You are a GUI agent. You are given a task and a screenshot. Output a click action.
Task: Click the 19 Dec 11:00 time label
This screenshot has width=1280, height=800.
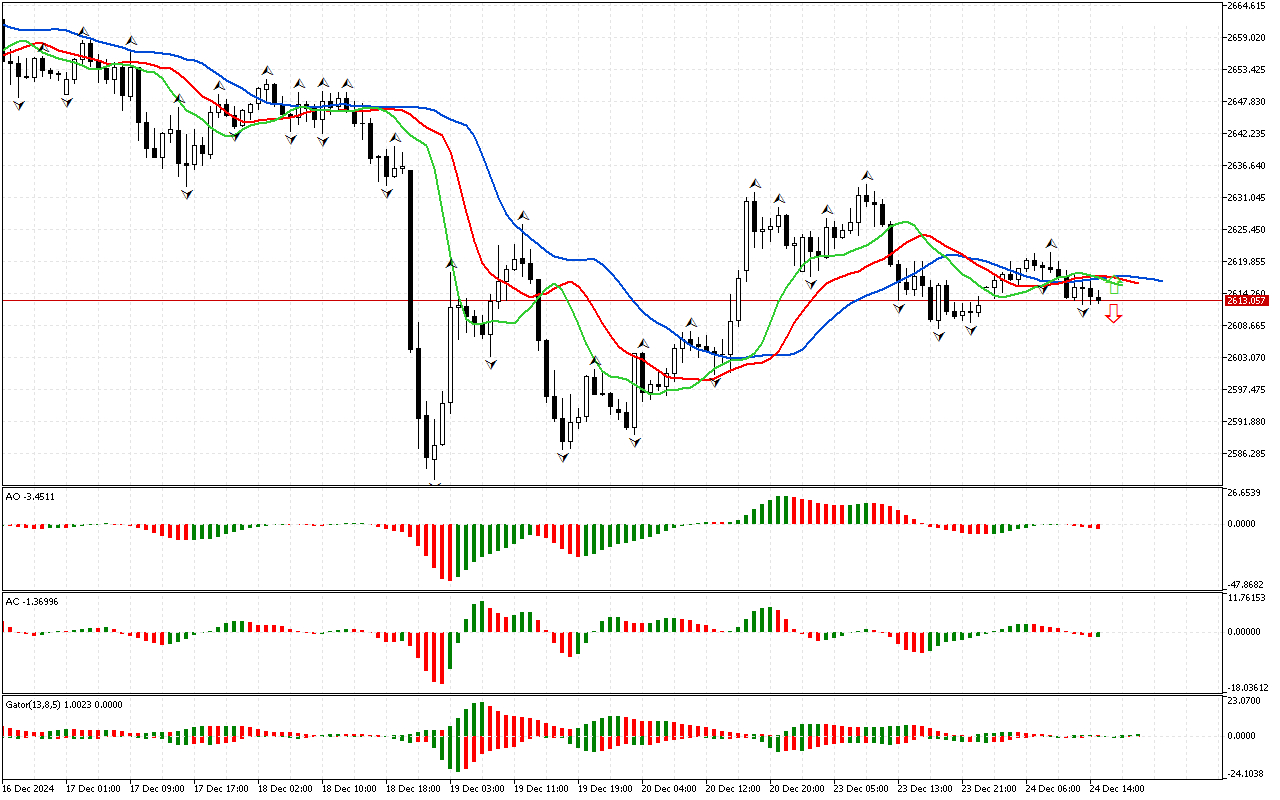[x=541, y=789]
